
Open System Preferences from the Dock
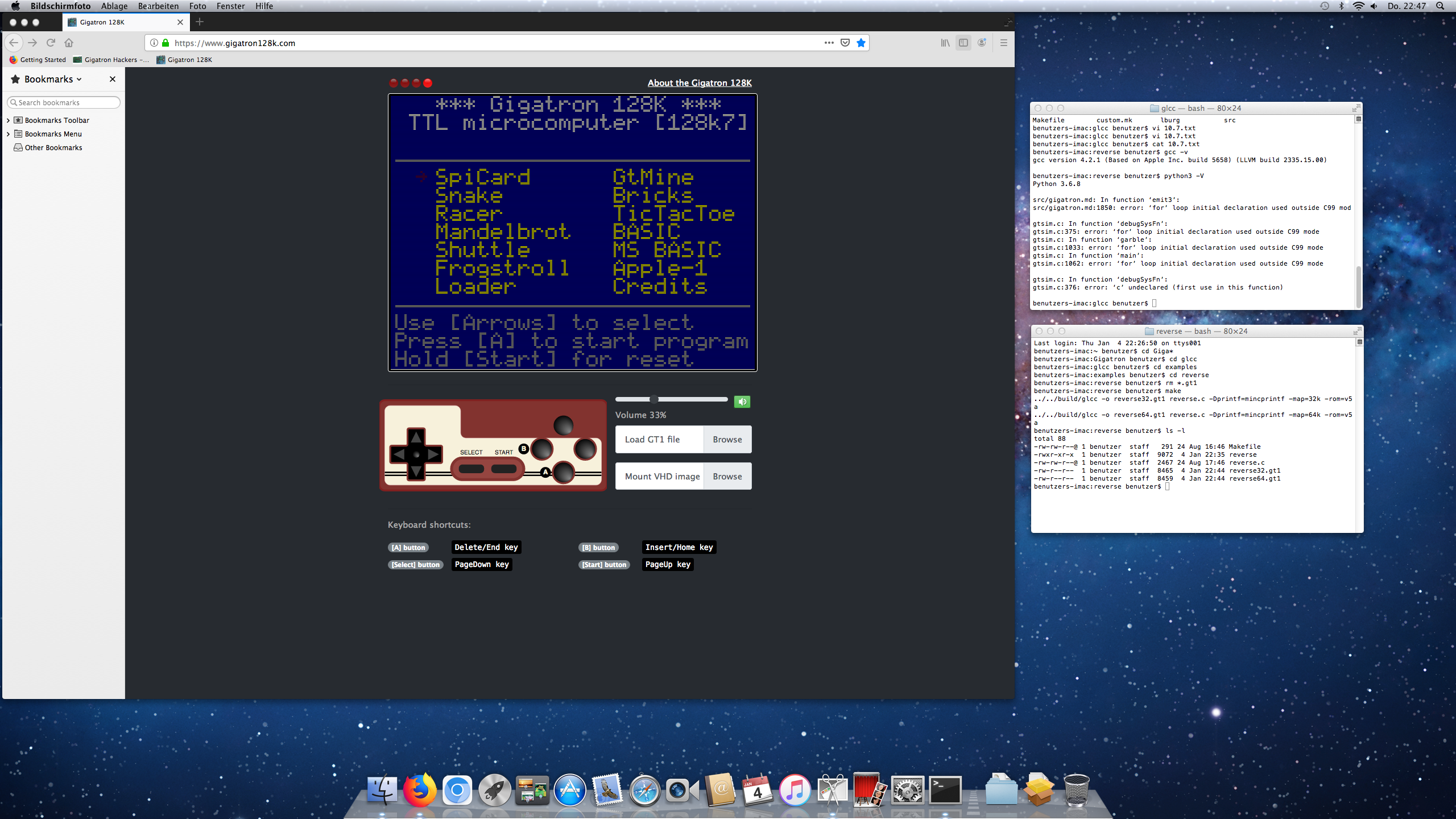(x=907, y=790)
